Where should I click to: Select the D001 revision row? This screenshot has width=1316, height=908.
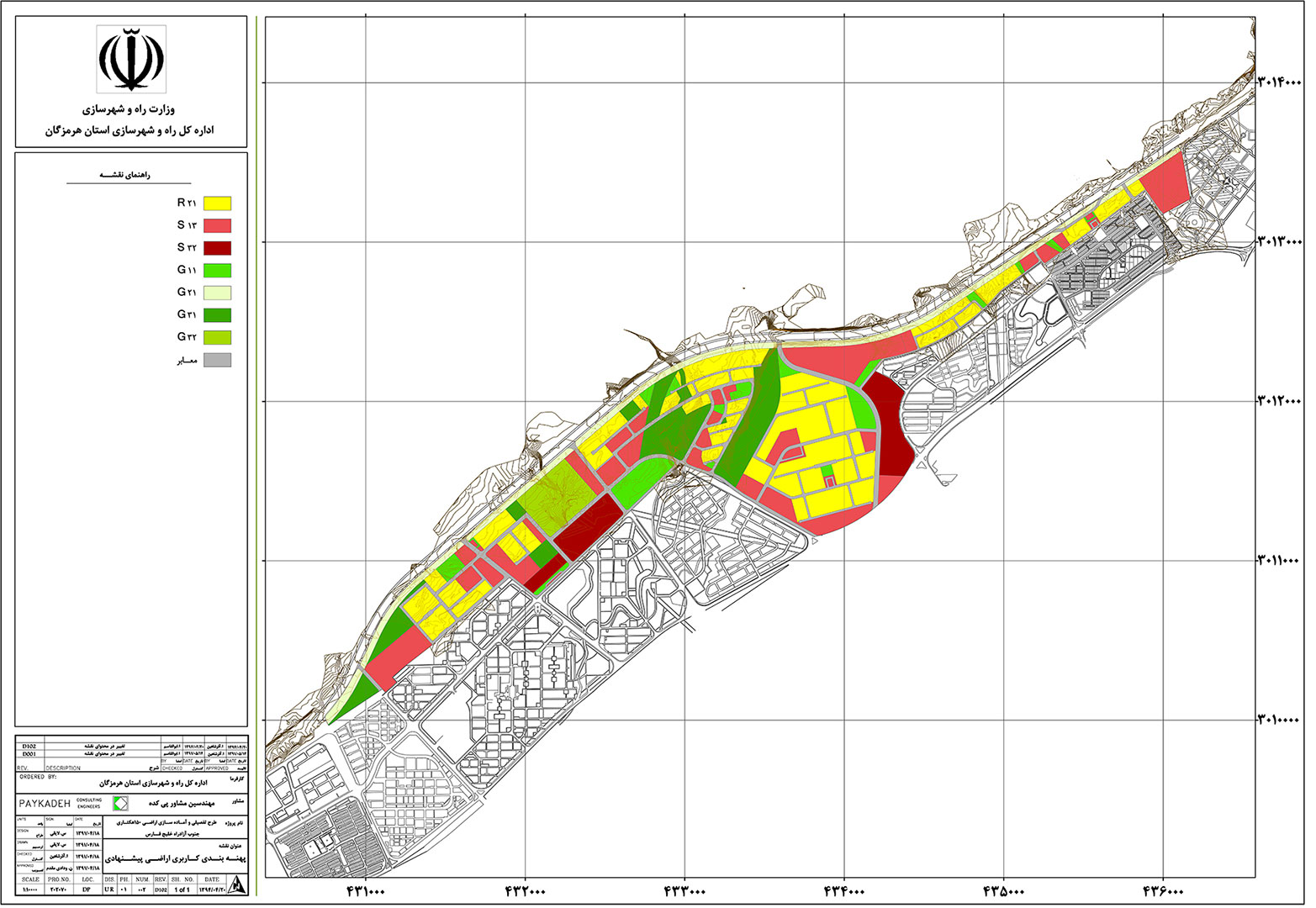point(29,755)
